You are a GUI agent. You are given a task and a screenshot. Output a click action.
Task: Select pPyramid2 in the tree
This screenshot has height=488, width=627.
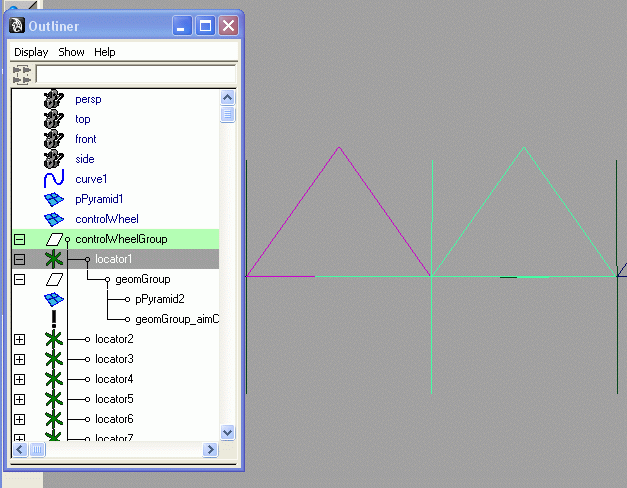(160, 299)
